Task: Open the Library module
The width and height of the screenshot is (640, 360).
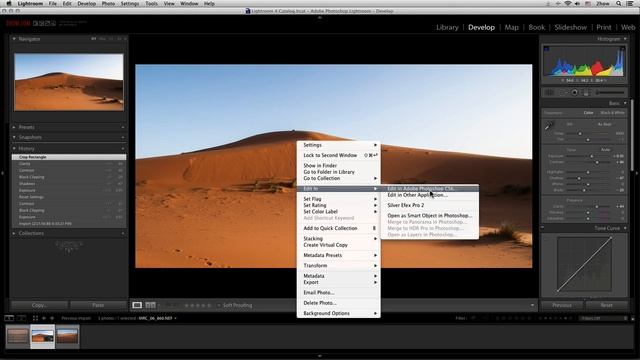Action: click(x=447, y=27)
